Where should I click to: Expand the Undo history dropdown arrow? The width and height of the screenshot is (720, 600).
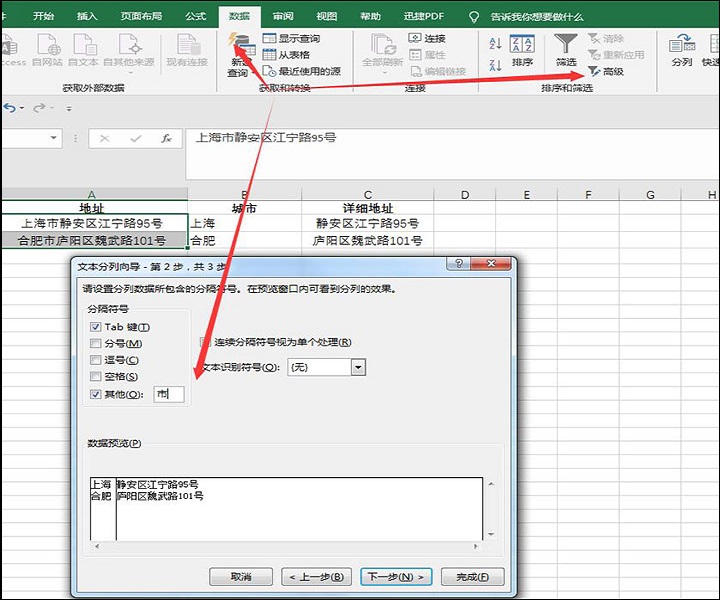(x=22, y=108)
